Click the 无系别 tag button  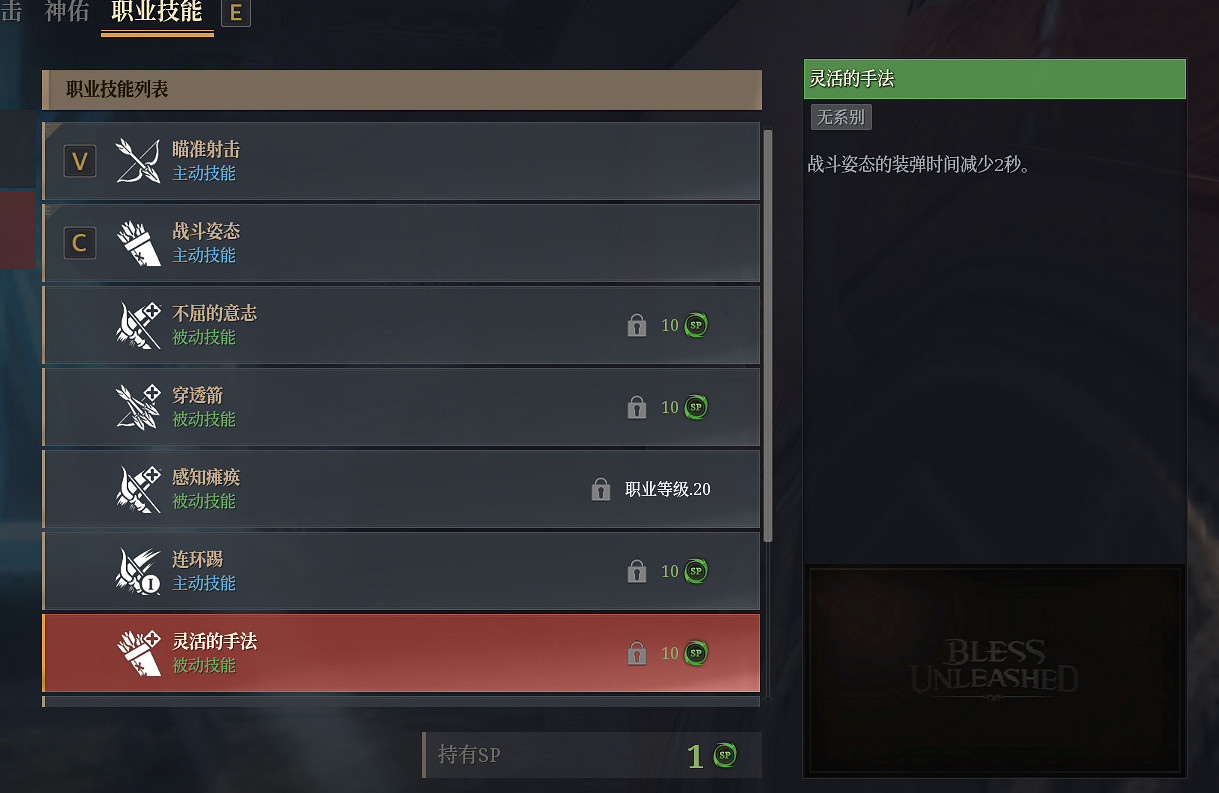coord(841,117)
